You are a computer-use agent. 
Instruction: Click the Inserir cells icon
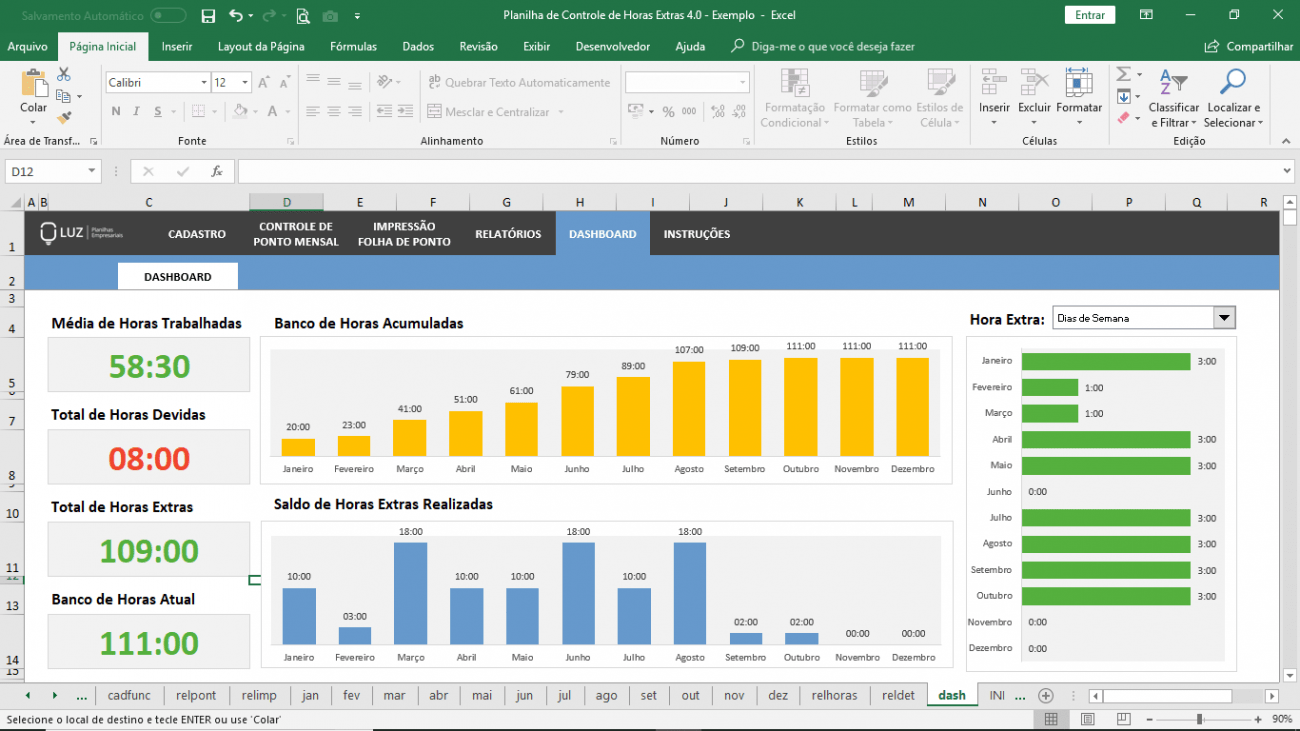(994, 83)
